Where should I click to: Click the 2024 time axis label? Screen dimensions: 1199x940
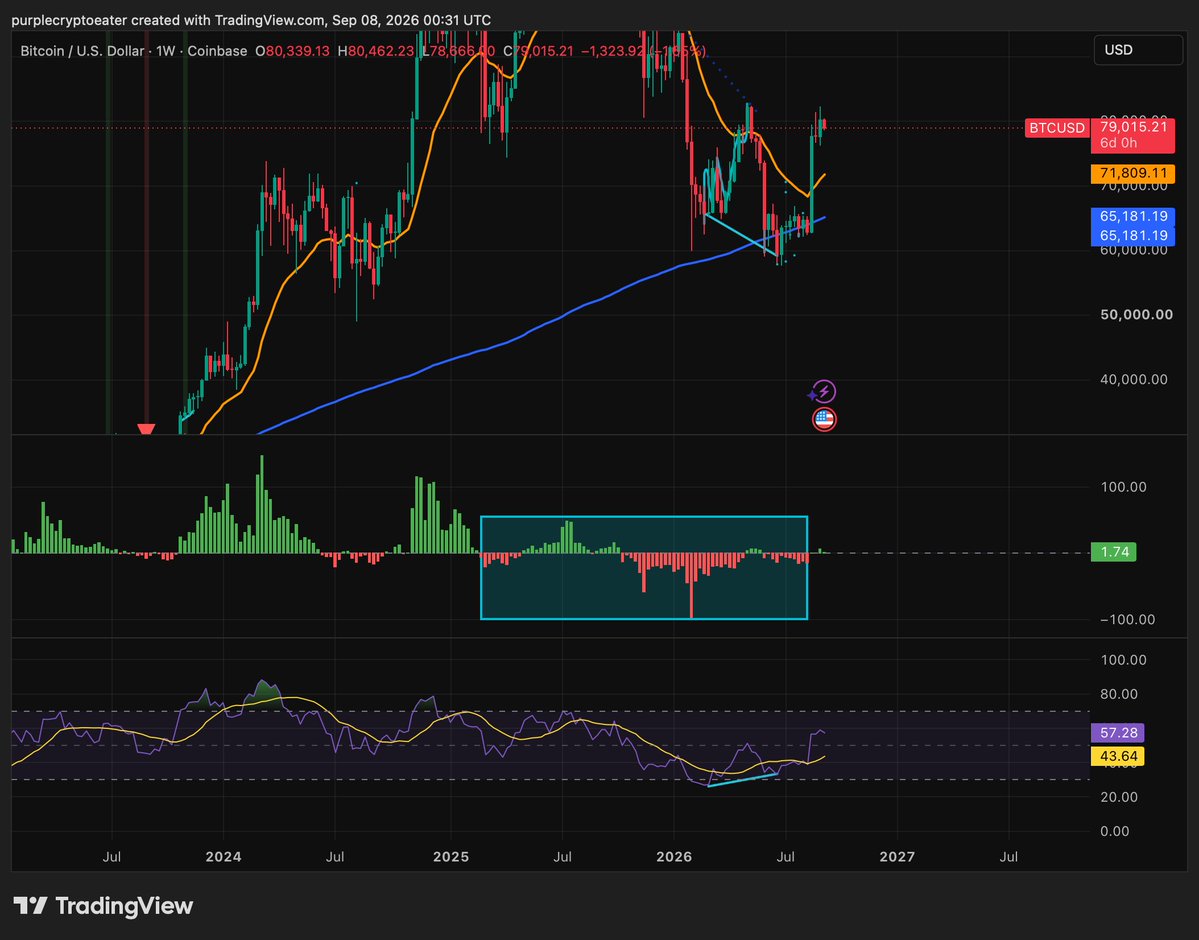pyautogui.click(x=223, y=857)
